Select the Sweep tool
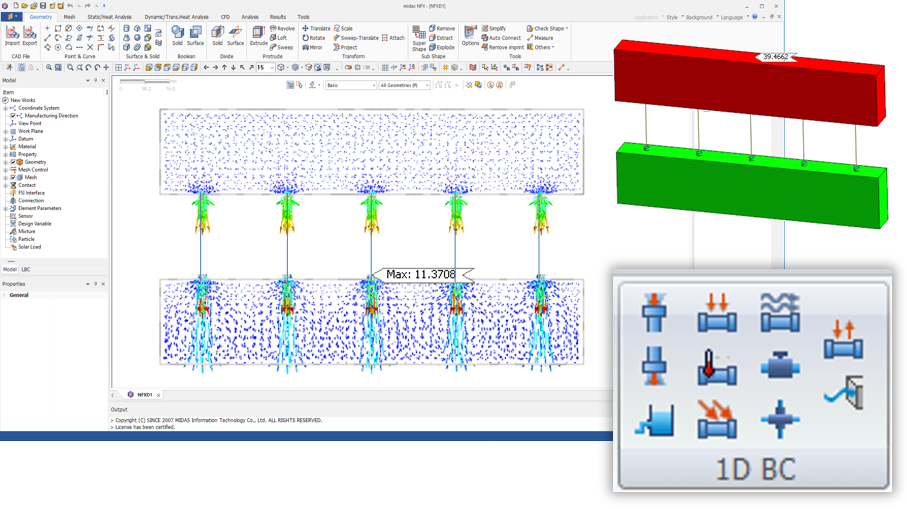Screen dimensions: 907x509 pyautogui.click(x=281, y=47)
